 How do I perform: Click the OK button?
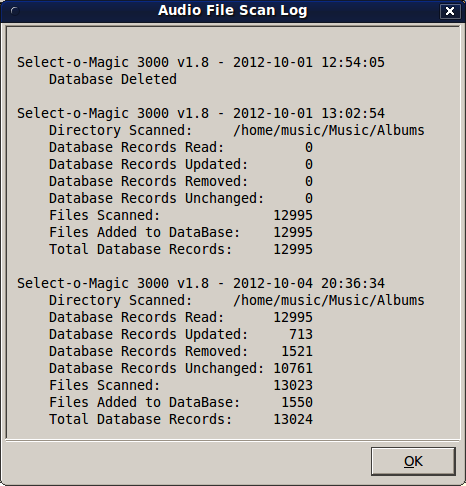click(x=413, y=461)
